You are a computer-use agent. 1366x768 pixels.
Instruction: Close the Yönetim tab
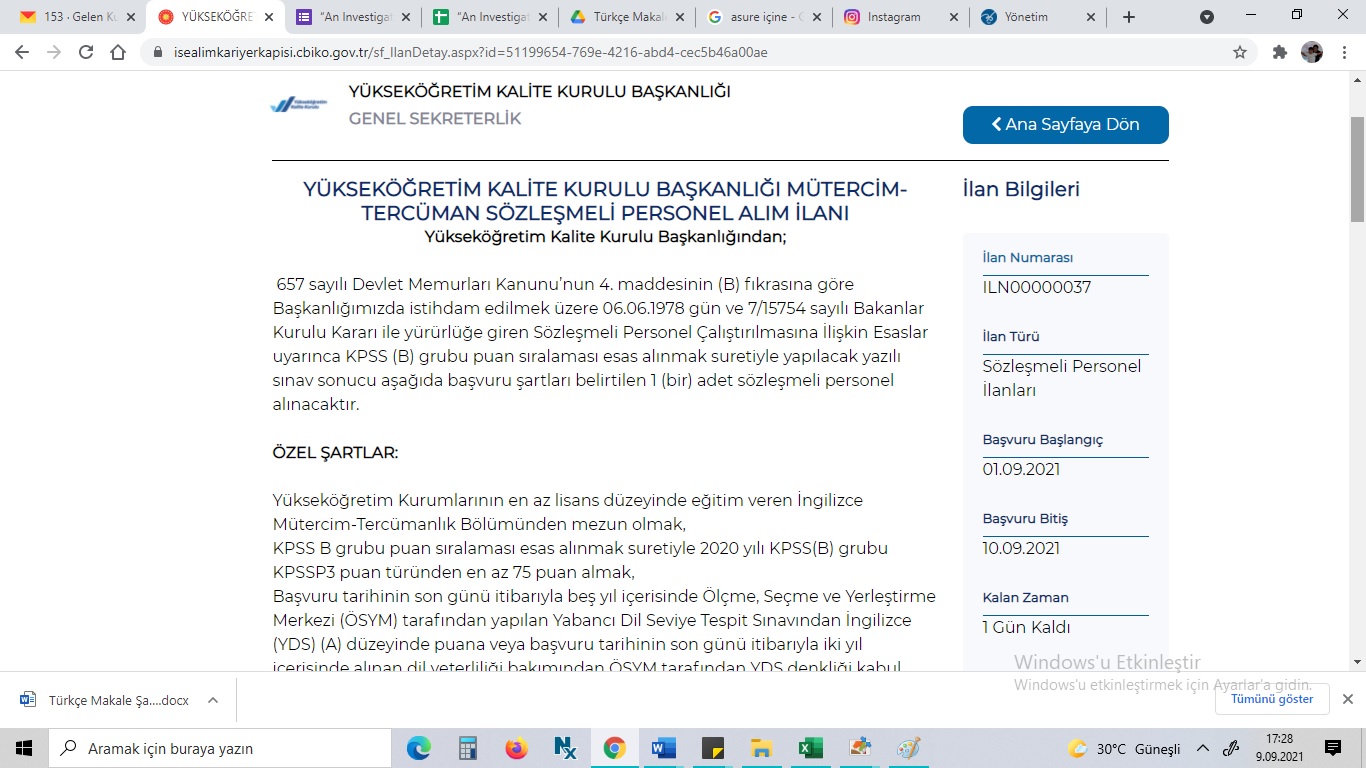click(1091, 17)
